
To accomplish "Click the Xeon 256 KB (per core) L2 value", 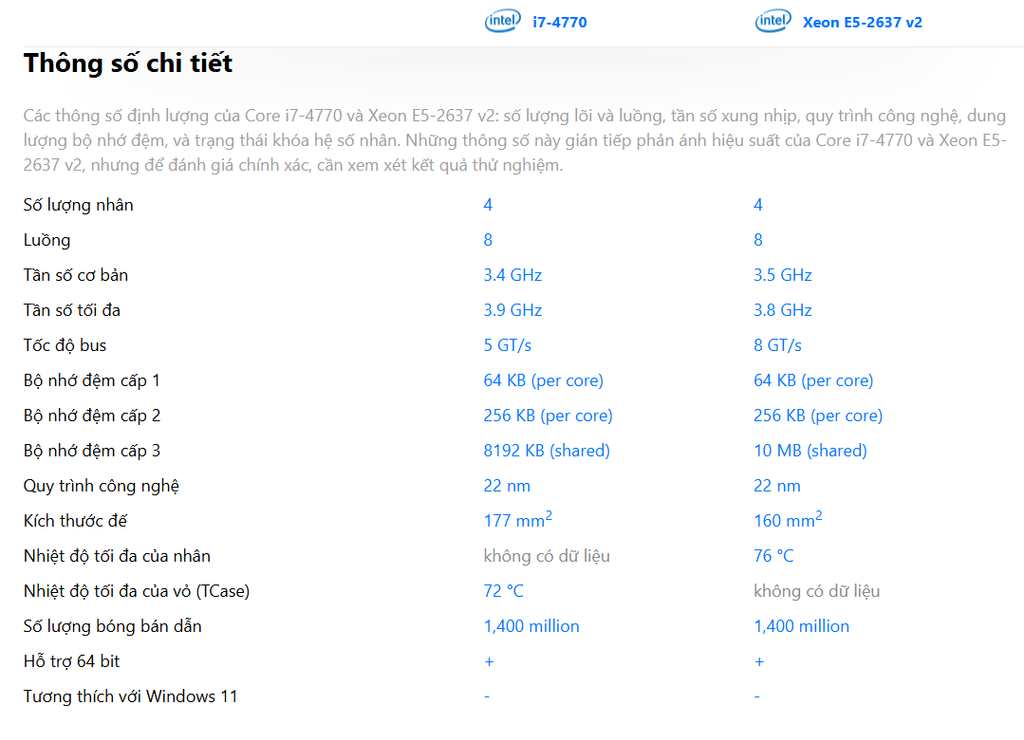I will [818, 415].
